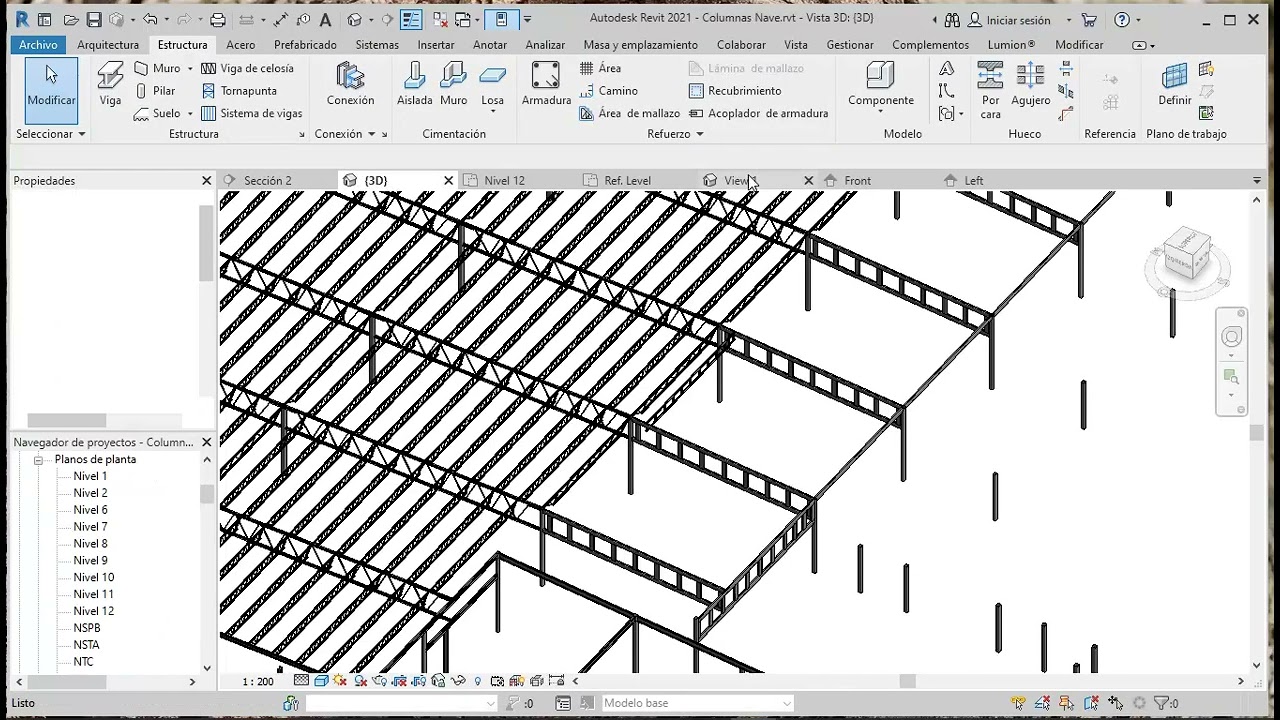The image size is (1280, 720).
Task: Click the active workset input field in status bar
Action: coord(400,703)
